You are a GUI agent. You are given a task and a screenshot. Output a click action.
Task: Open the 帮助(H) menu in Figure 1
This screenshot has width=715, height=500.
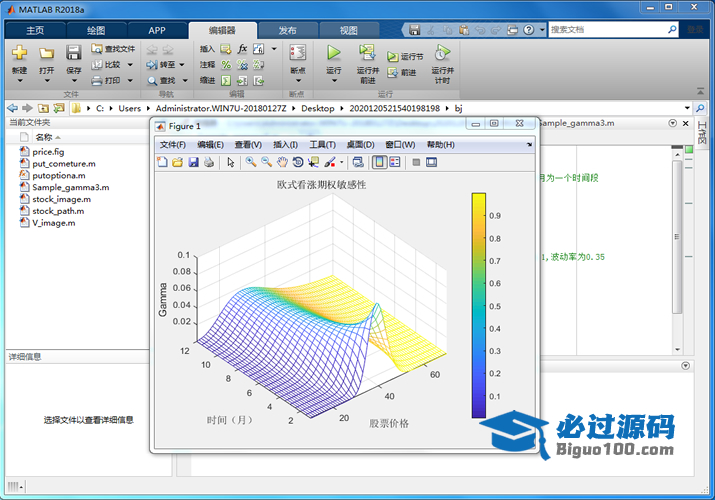[x=440, y=145]
